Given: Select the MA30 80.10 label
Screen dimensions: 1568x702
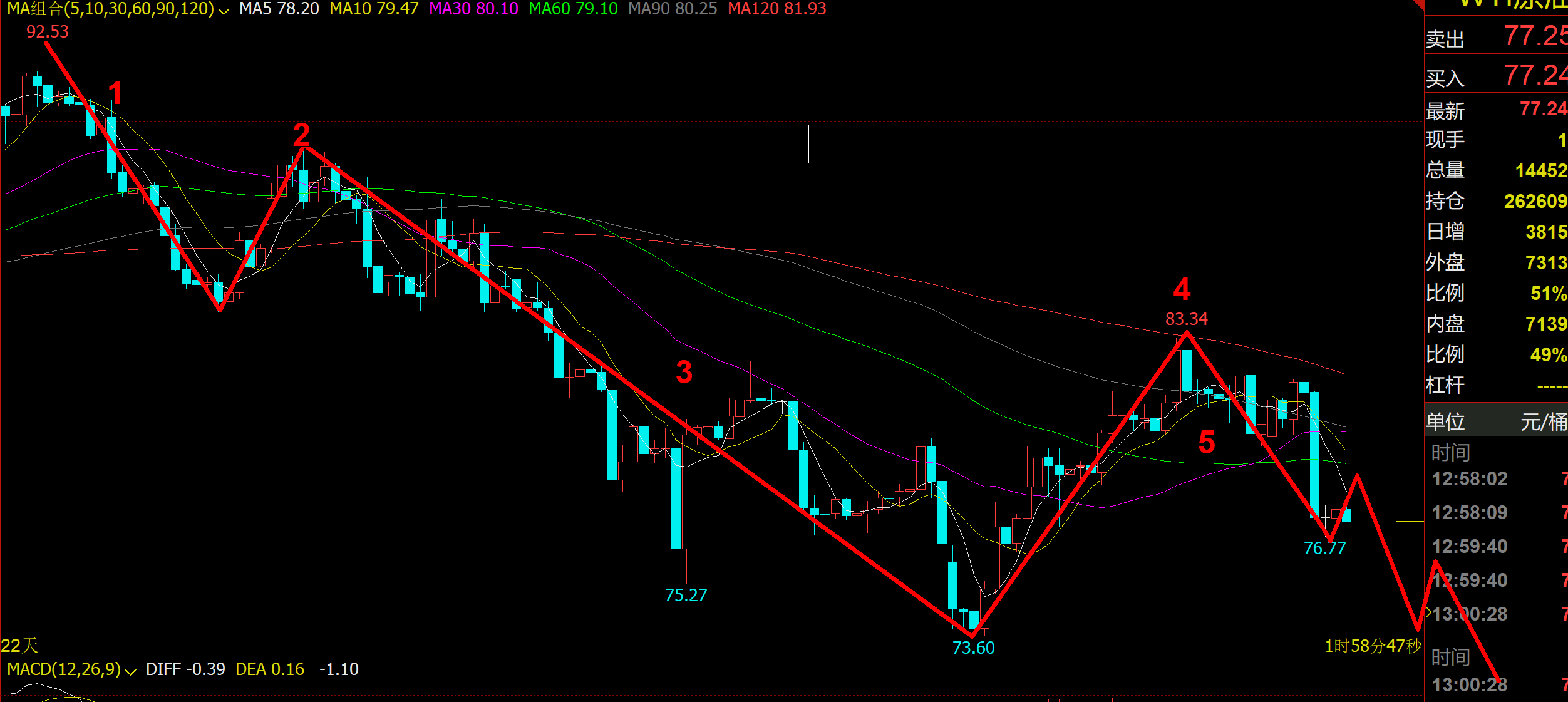Looking at the screenshot, I should click(473, 9).
